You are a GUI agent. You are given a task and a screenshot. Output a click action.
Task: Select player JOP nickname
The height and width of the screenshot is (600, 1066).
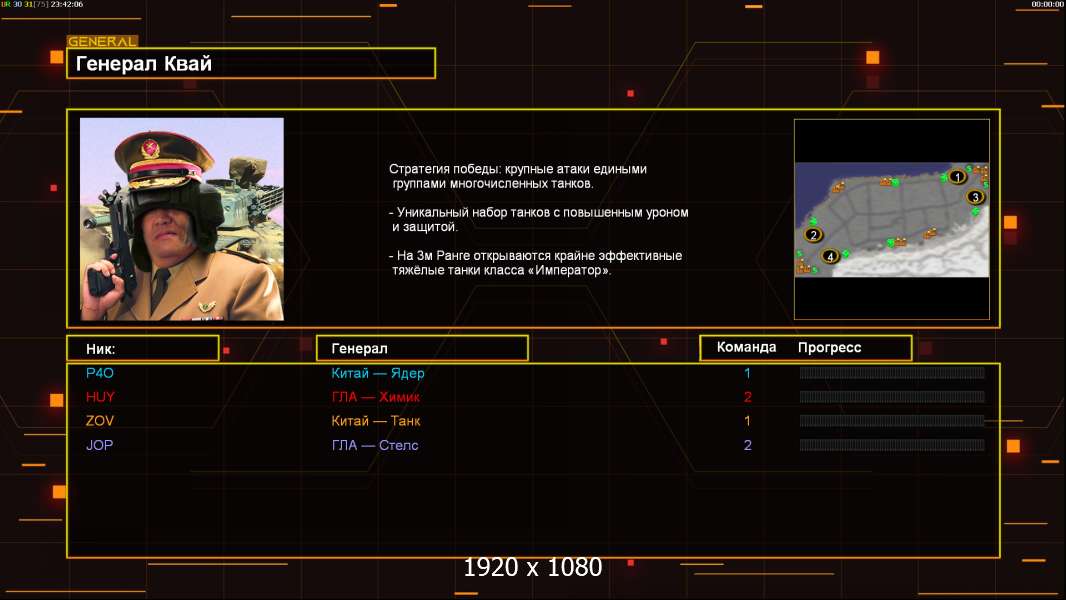[x=99, y=445]
